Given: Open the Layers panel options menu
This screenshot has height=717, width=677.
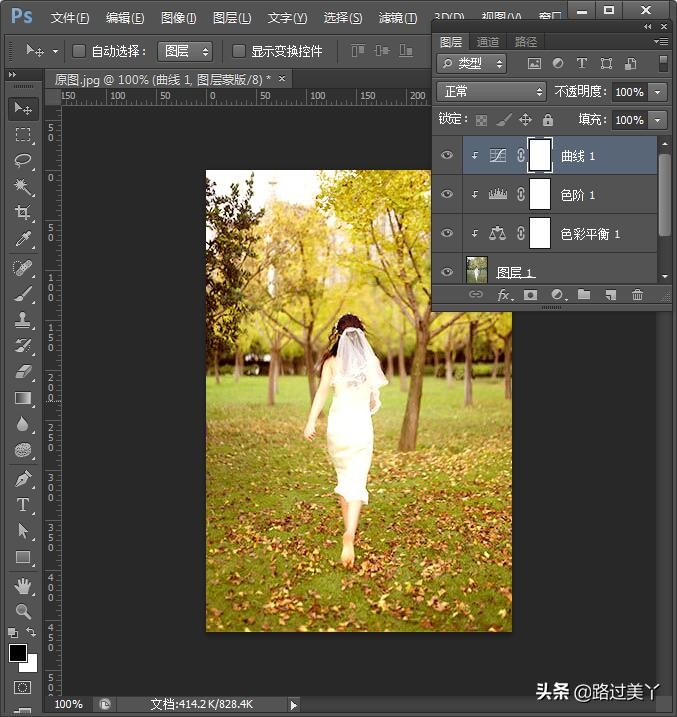Looking at the screenshot, I should point(661,42).
